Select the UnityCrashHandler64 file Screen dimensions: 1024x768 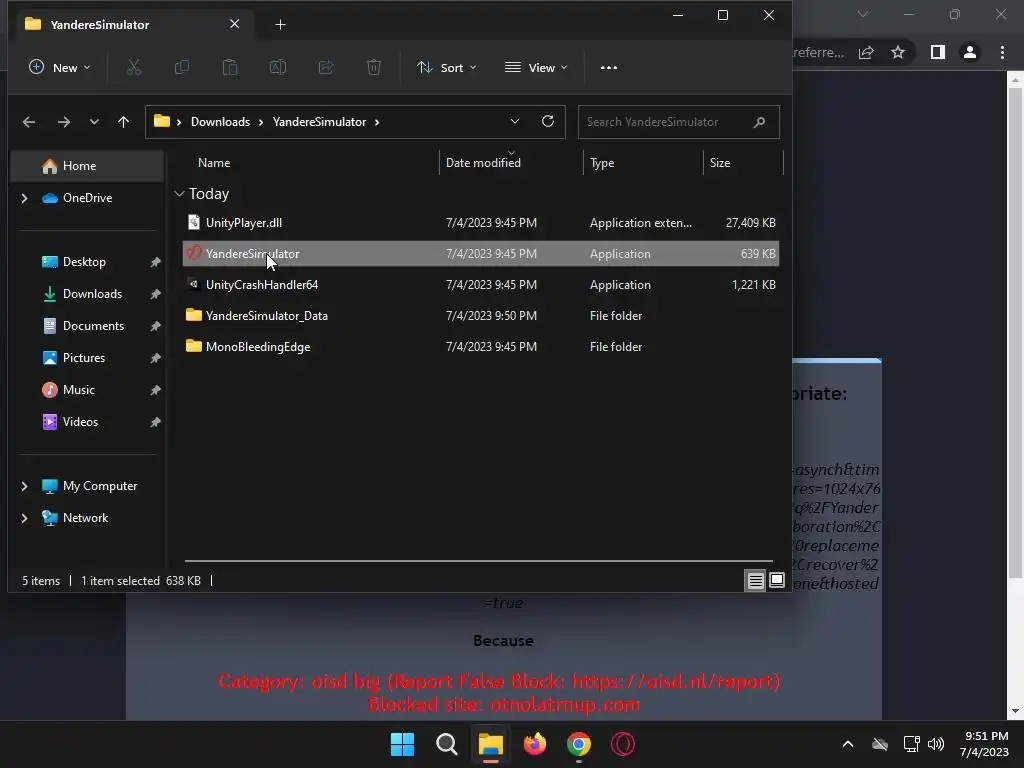coord(481,285)
